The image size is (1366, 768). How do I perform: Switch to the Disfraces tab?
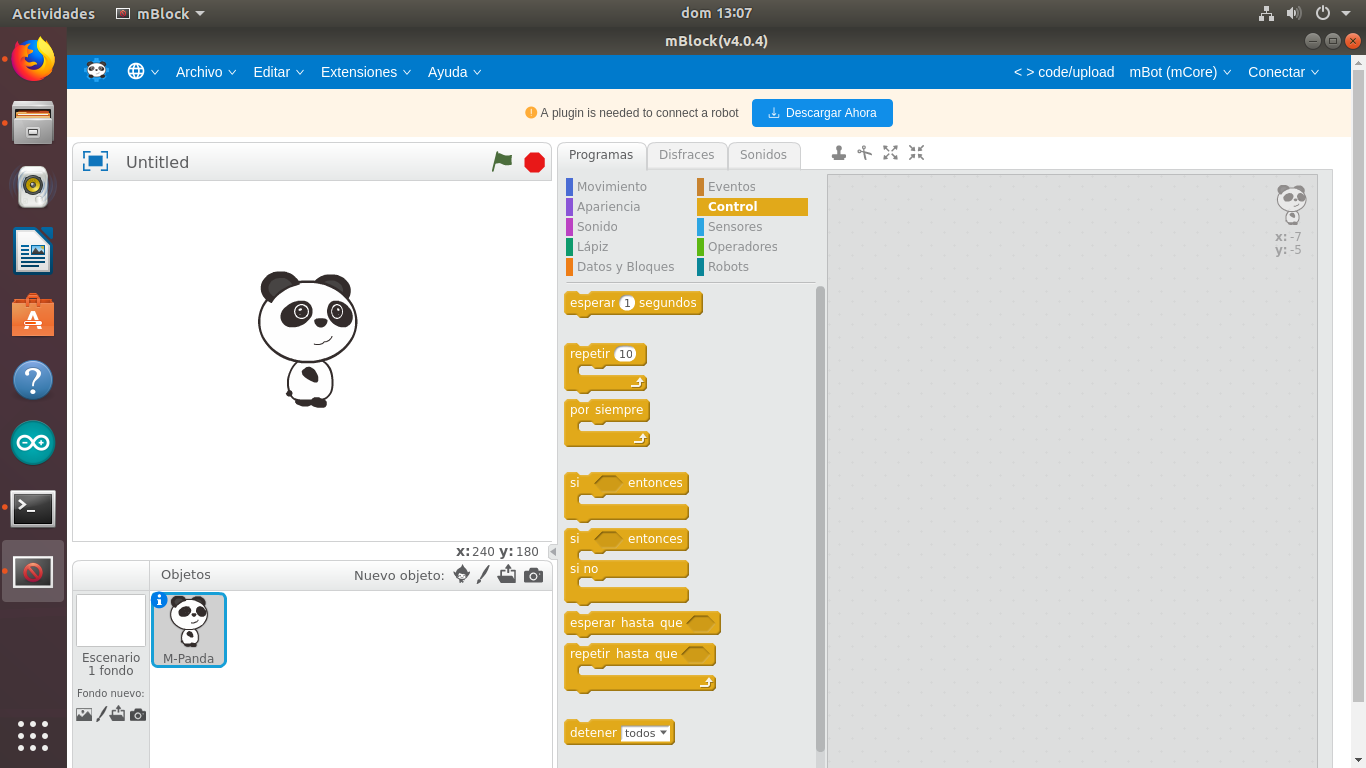tap(686, 155)
